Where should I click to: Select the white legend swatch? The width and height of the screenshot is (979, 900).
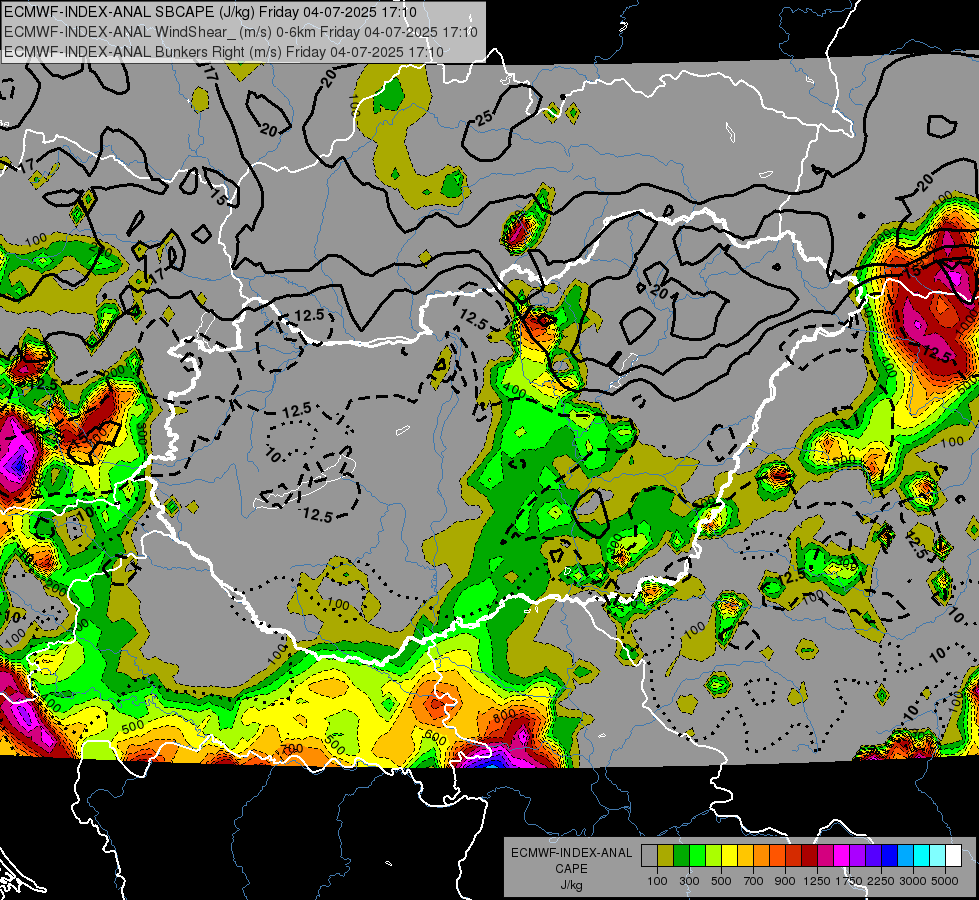click(954, 855)
